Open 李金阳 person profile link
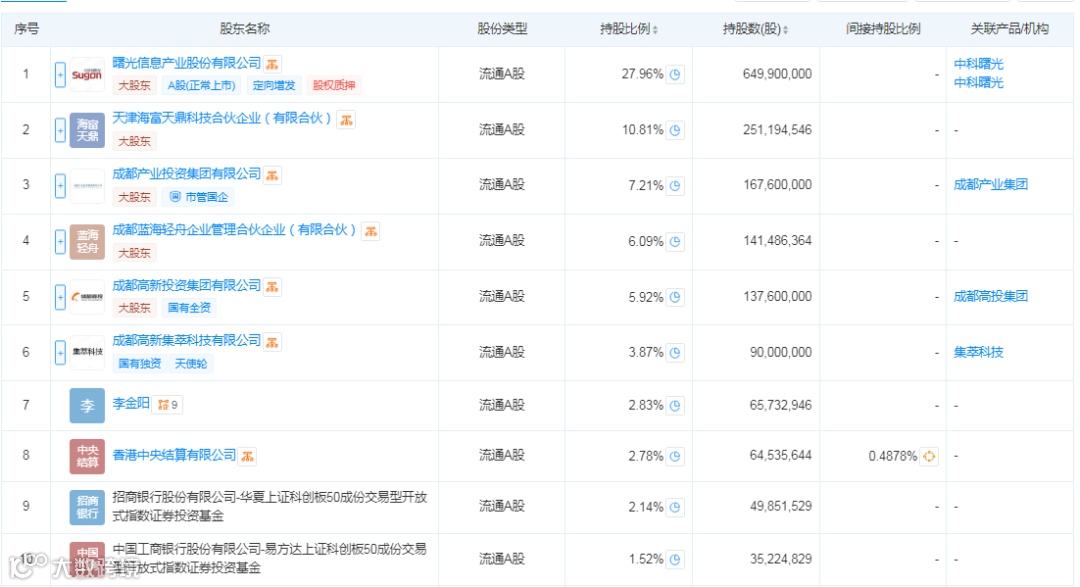Screen dimensions: 1080x587 pos(131,403)
